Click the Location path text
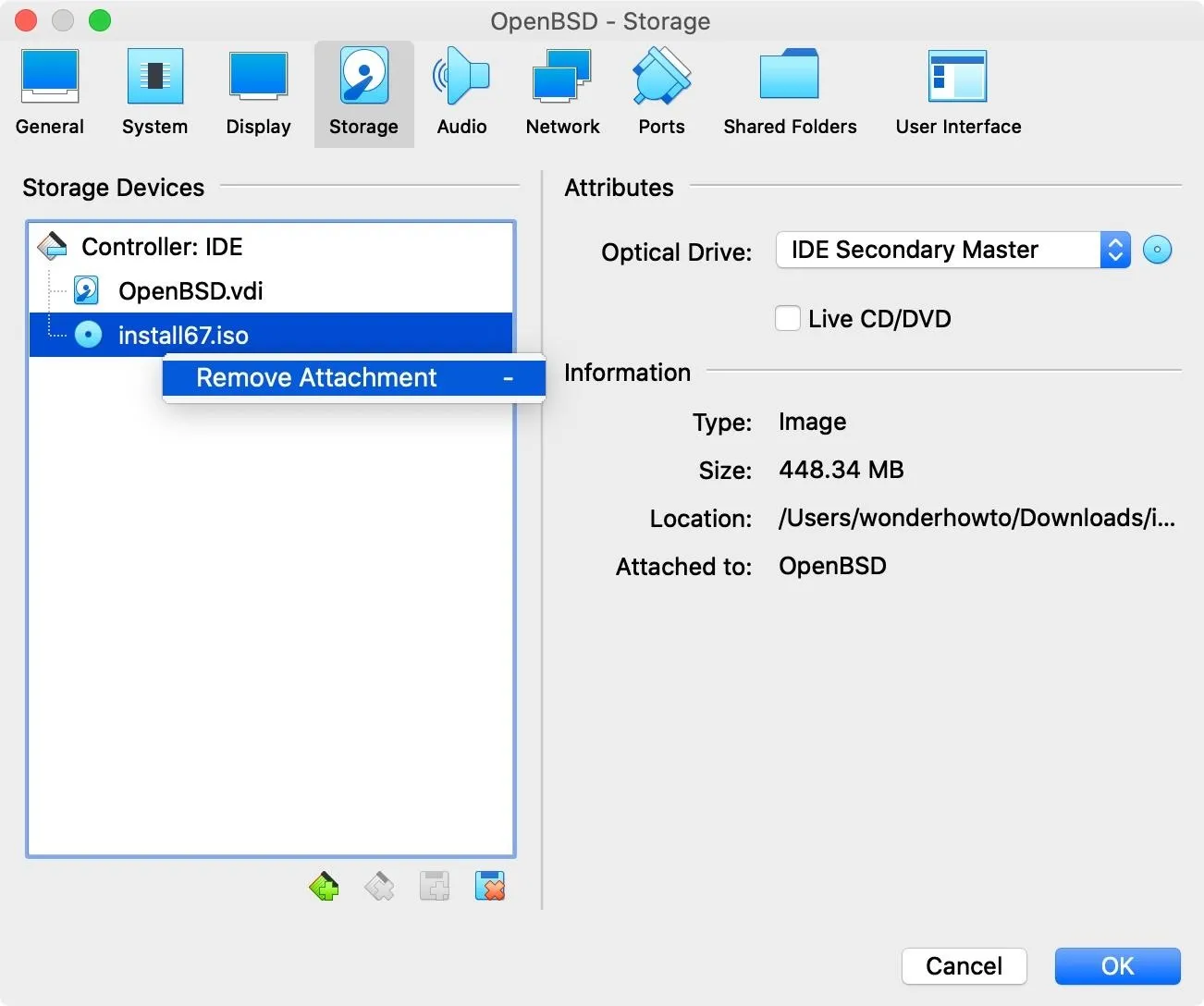The width and height of the screenshot is (1204, 1006). pos(977,518)
